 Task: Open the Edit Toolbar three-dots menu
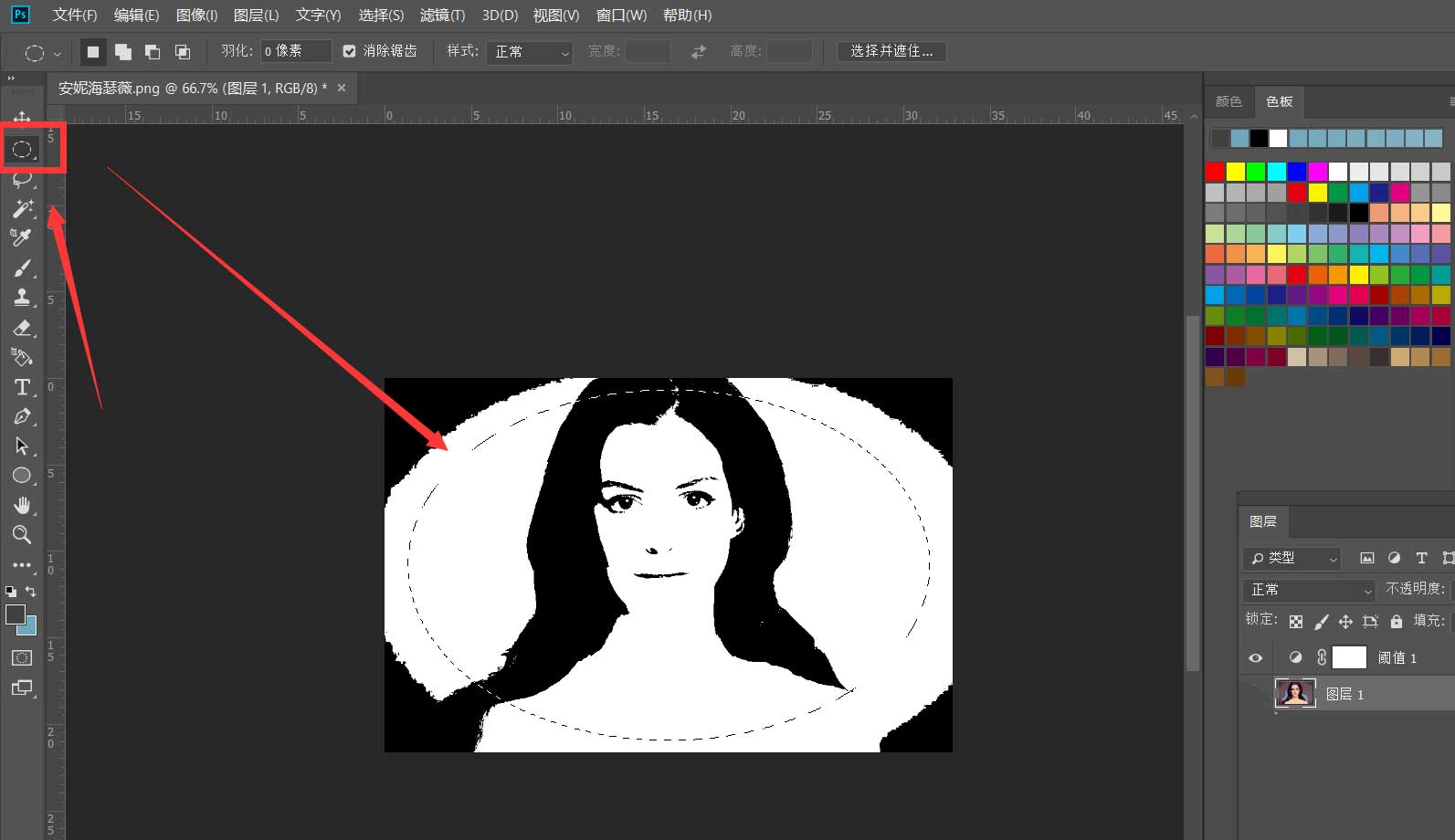click(x=22, y=565)
